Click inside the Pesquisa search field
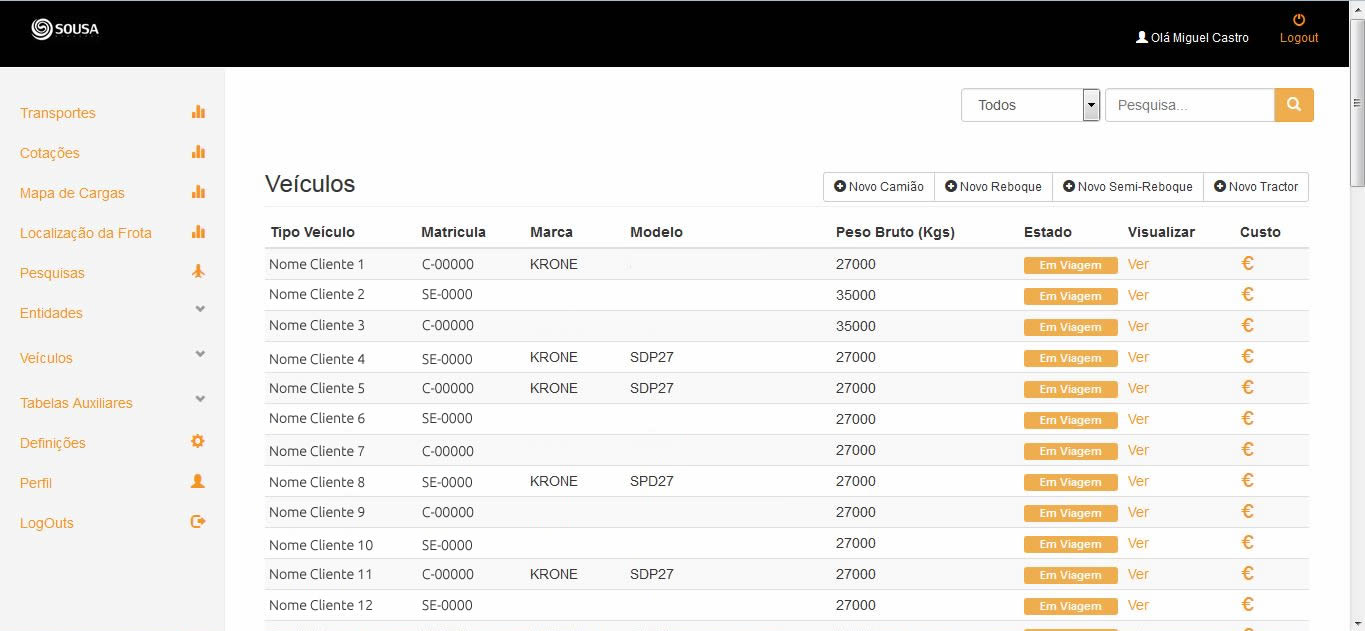 (1189, 105)
